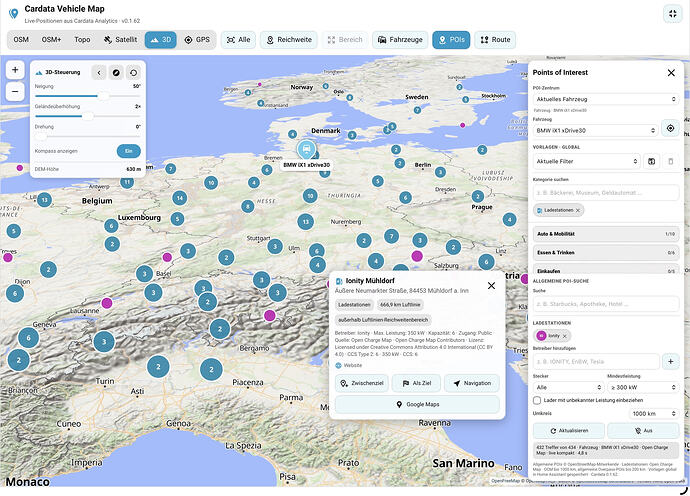The height and width of the screenshot is (496, 690).
Task: Toggle the 3D map mode
Action: point(160,40)
